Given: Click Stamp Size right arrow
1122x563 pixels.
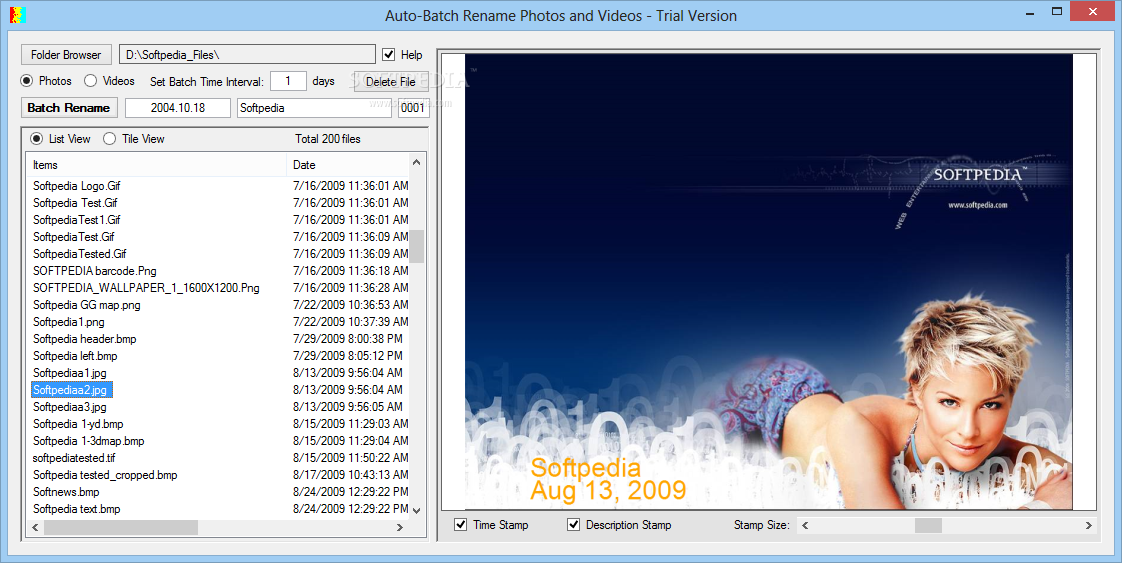Looking at the screenshot, I should click(x=1088, y=525).
